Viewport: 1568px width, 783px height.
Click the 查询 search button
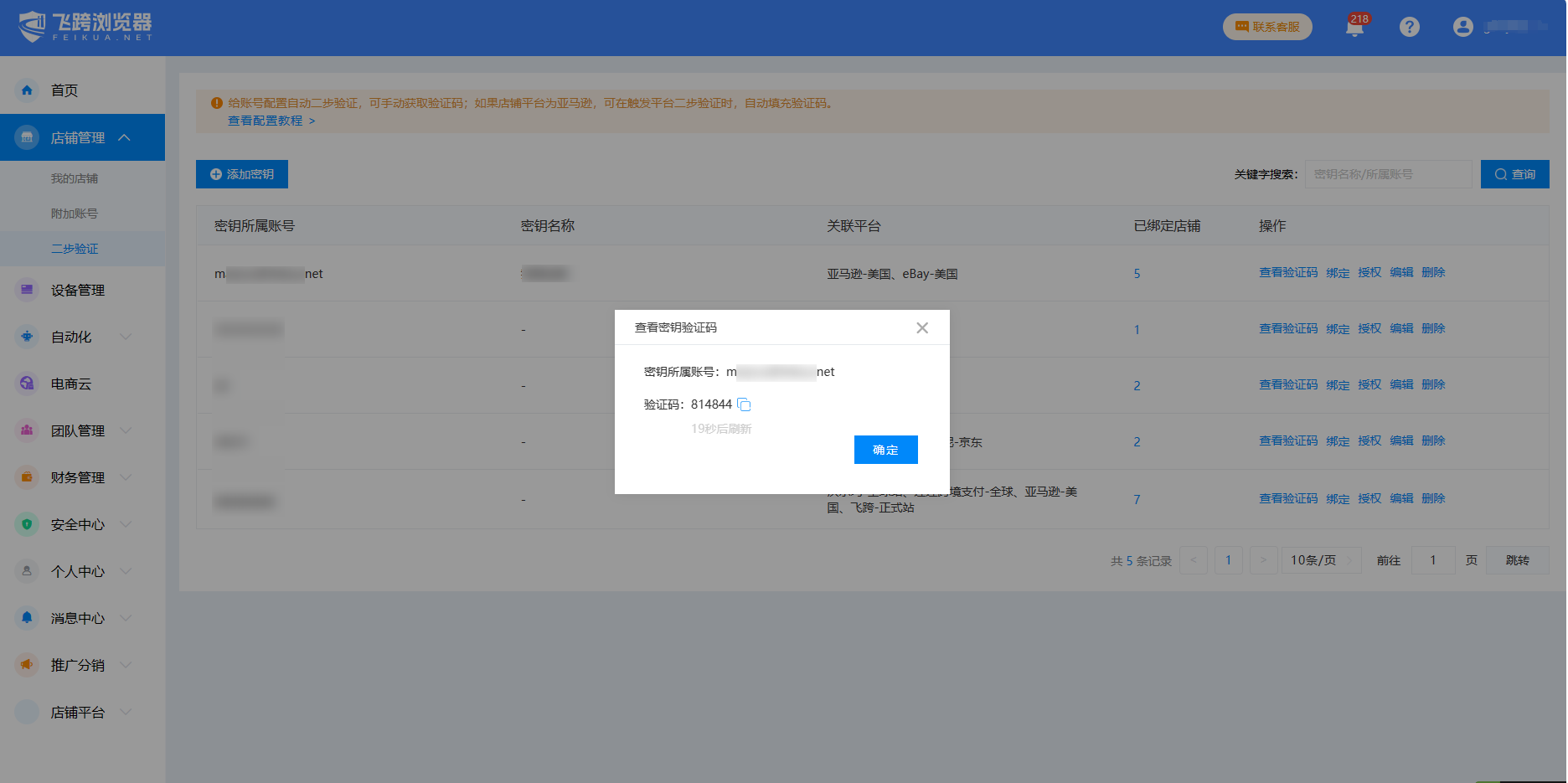click(x=1515, y=174)
